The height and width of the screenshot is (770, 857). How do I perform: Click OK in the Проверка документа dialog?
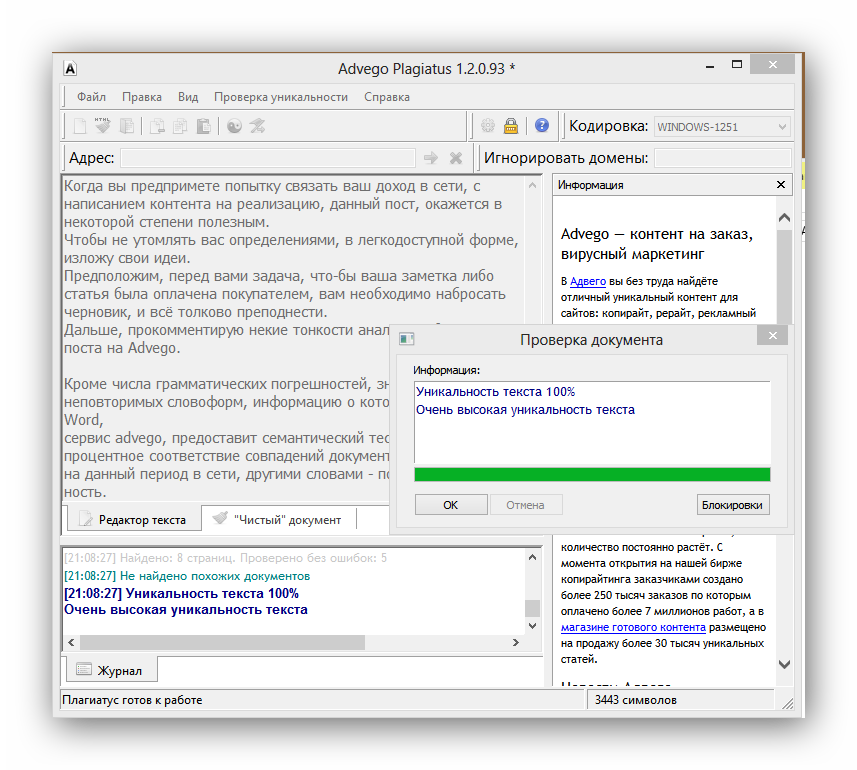[451, 505]
